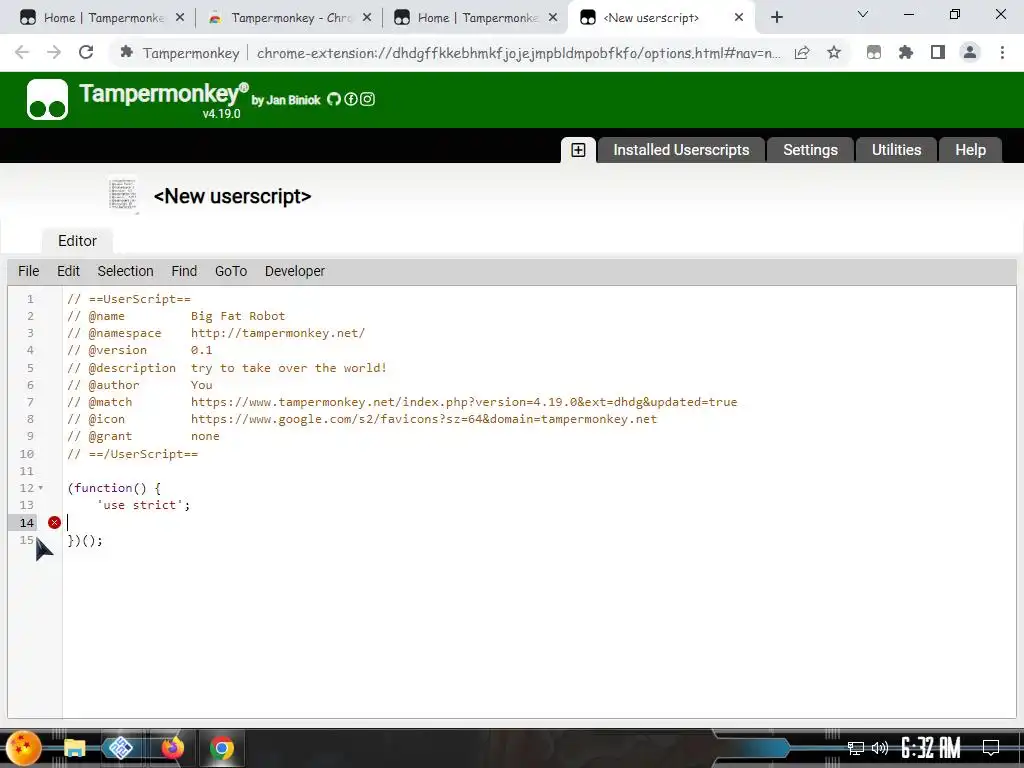Viewport: 1024px width, 768px height.
Task: Click the @grant none line
Action: (x=143, y=436)
